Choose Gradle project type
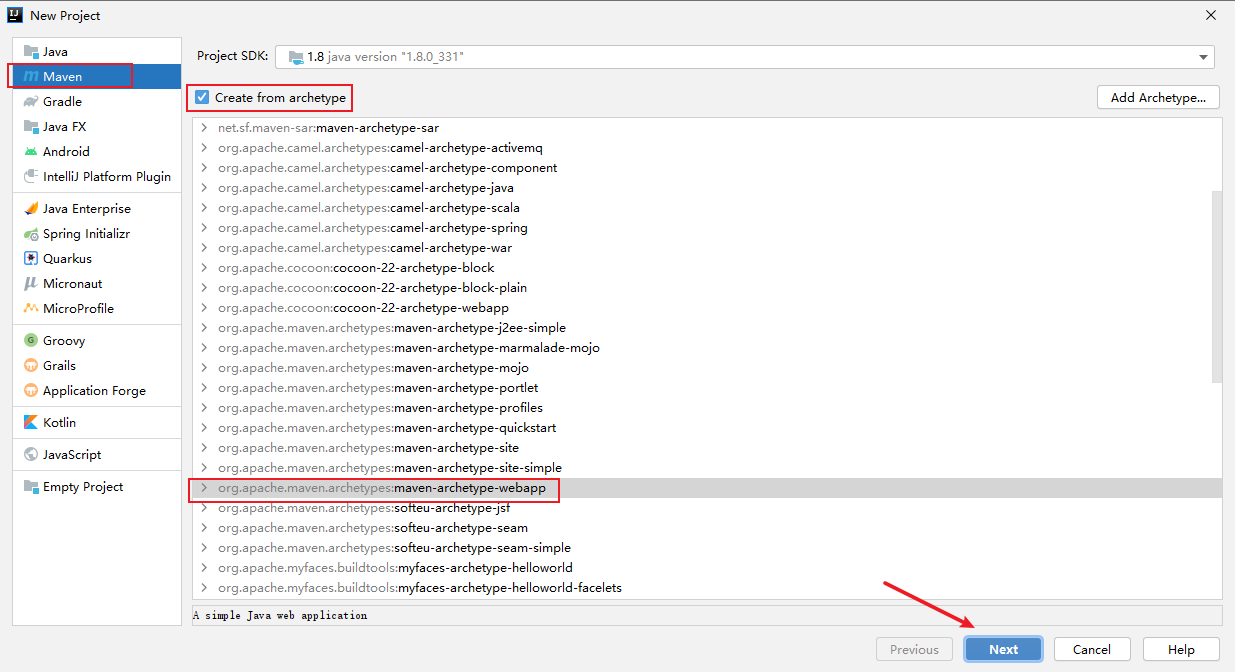 coord(97,101)
